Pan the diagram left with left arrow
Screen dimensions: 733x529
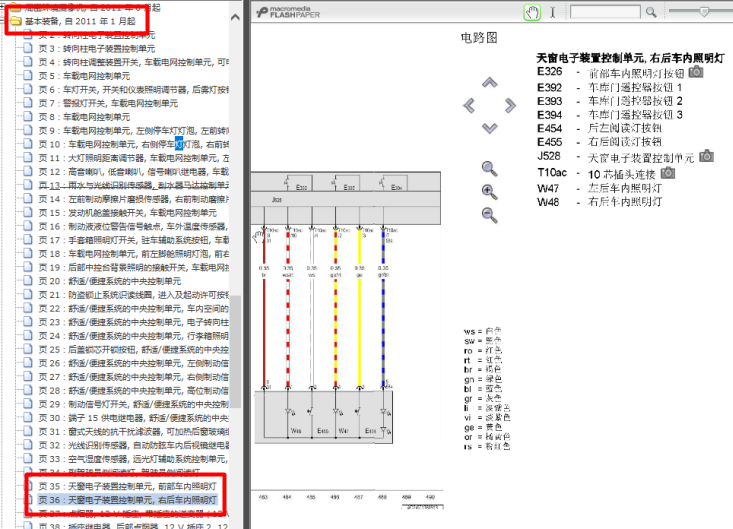click(469, 106)
